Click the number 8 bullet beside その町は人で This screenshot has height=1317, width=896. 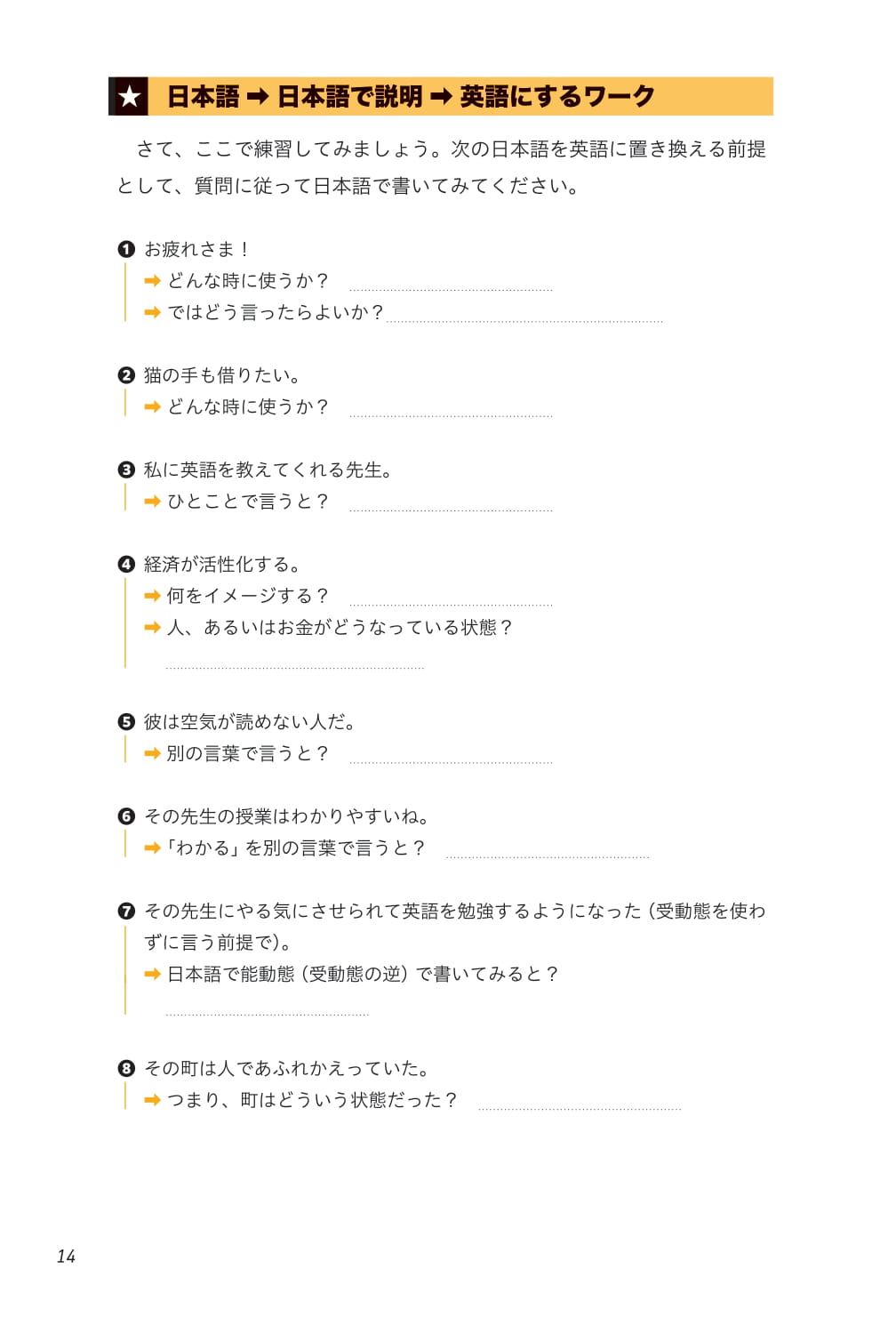pos(126,1069)
